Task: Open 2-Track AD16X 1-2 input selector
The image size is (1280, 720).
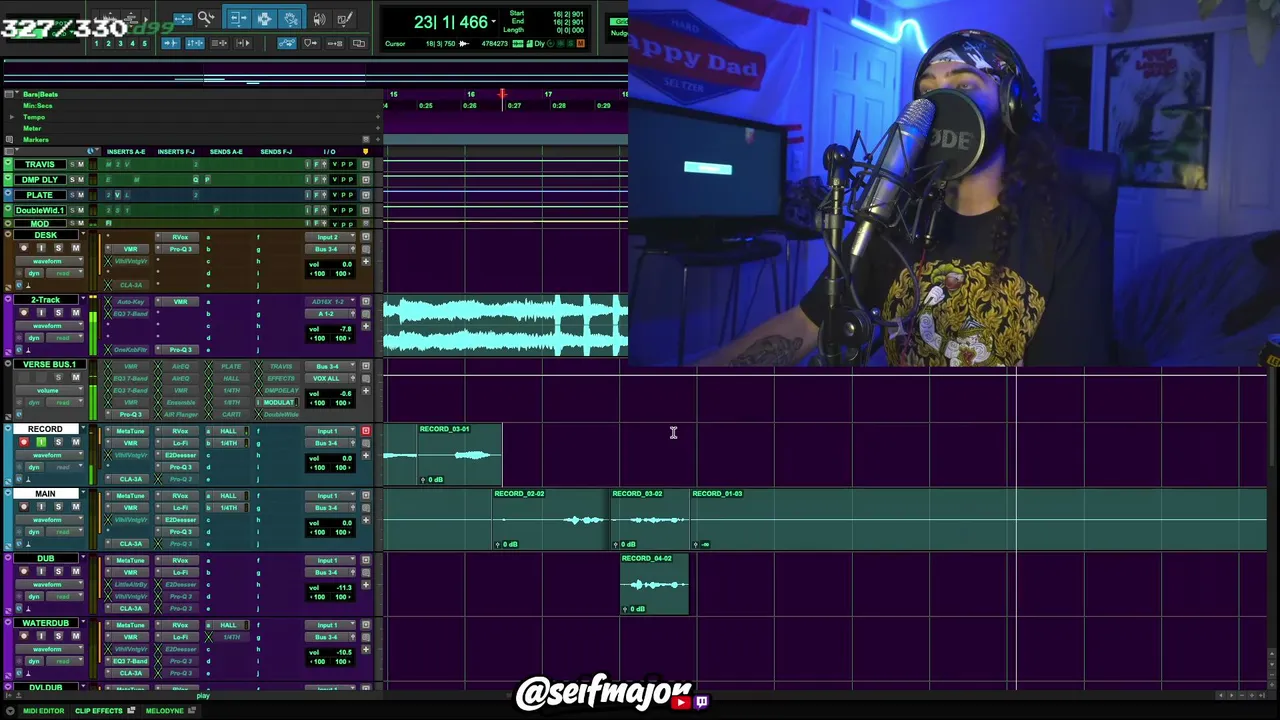Action: tap(330, 302)
